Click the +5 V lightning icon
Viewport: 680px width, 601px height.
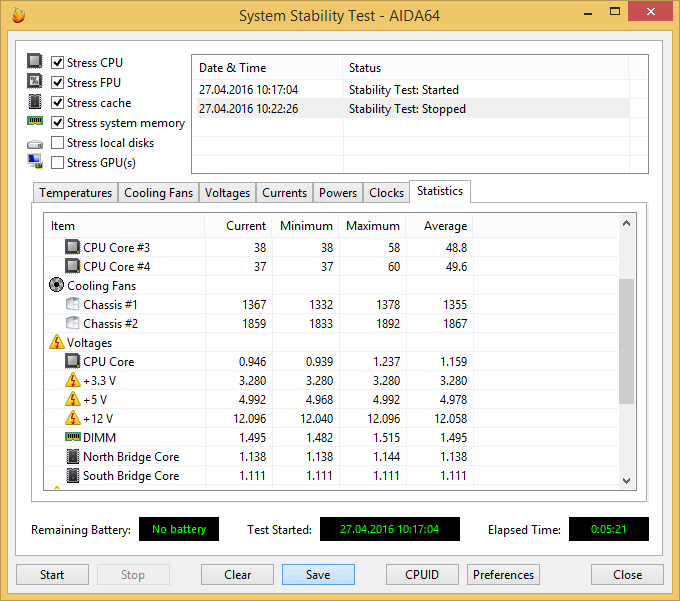pyautogui.click(x=72, y=399)
